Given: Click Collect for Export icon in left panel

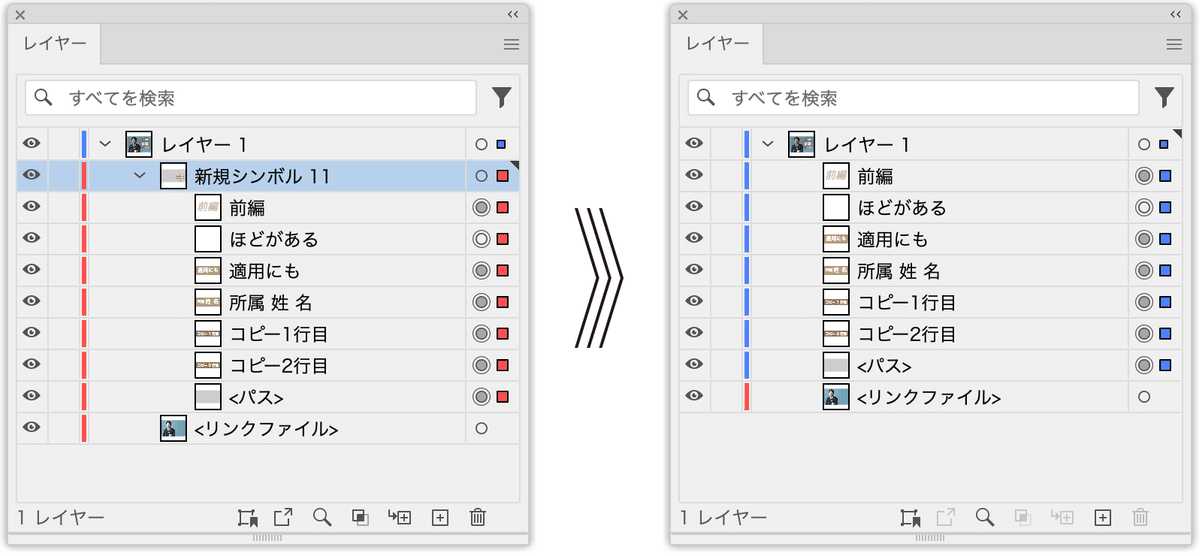Looking at the screenshot, I should coord(248,517).
